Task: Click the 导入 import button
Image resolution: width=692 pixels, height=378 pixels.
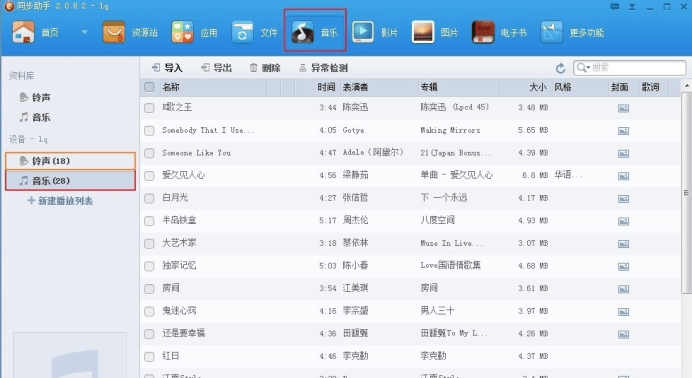Action: click(167, 68)
